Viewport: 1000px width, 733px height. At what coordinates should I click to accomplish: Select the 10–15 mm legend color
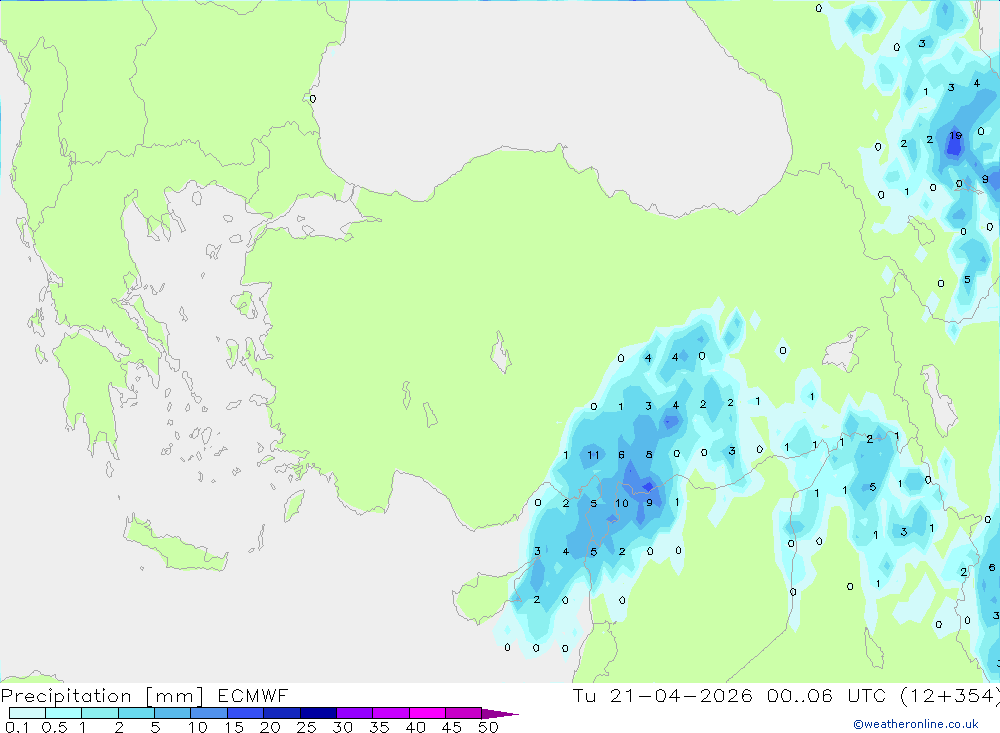pyautogui.click(x=209, y=713)
